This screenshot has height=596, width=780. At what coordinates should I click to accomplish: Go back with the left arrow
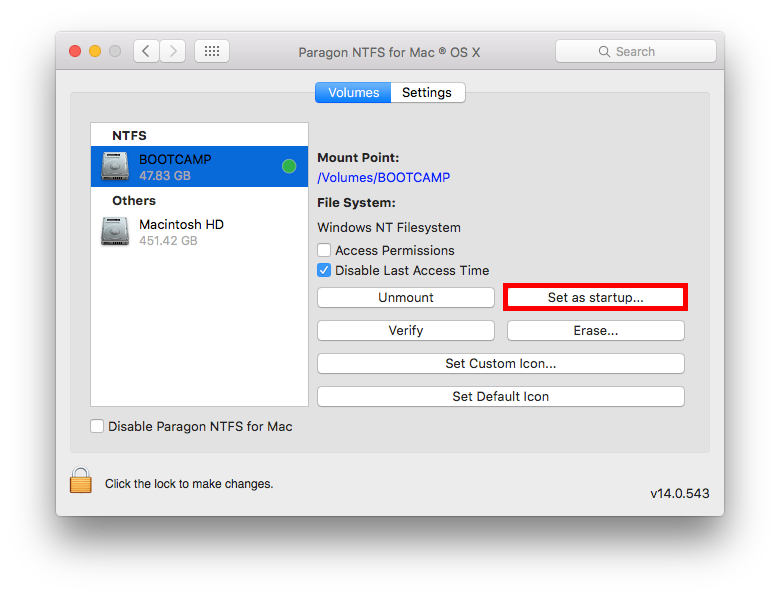coord(146,51)
